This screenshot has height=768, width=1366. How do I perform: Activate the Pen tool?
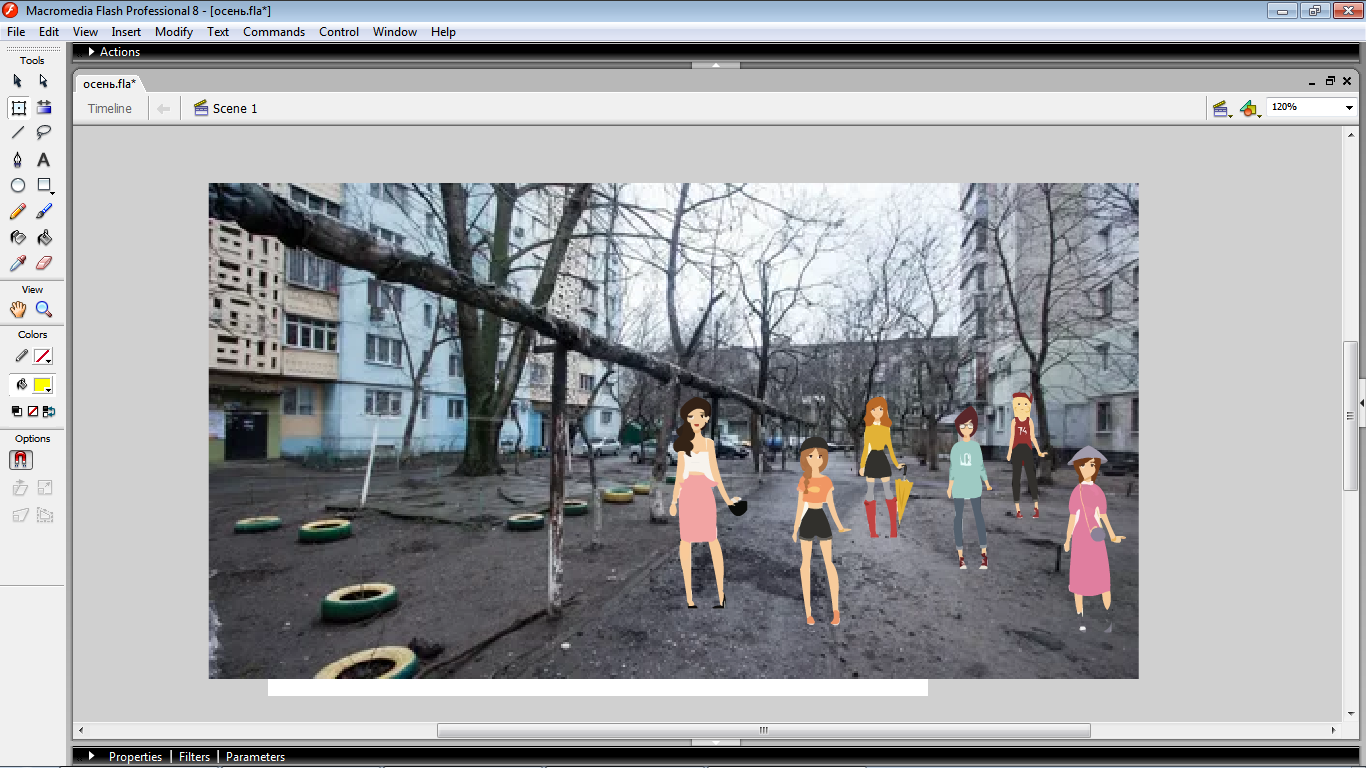[x=18, y=159]
